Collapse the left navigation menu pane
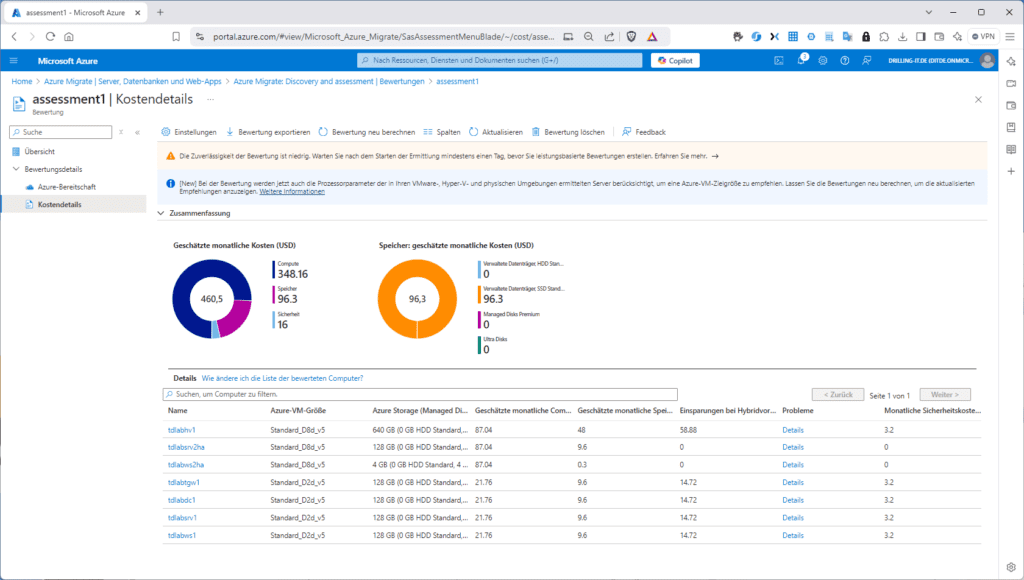Image resolution: width=1024 pixels, height=580 pixels. pyautogui.click(x=137, y=132)
